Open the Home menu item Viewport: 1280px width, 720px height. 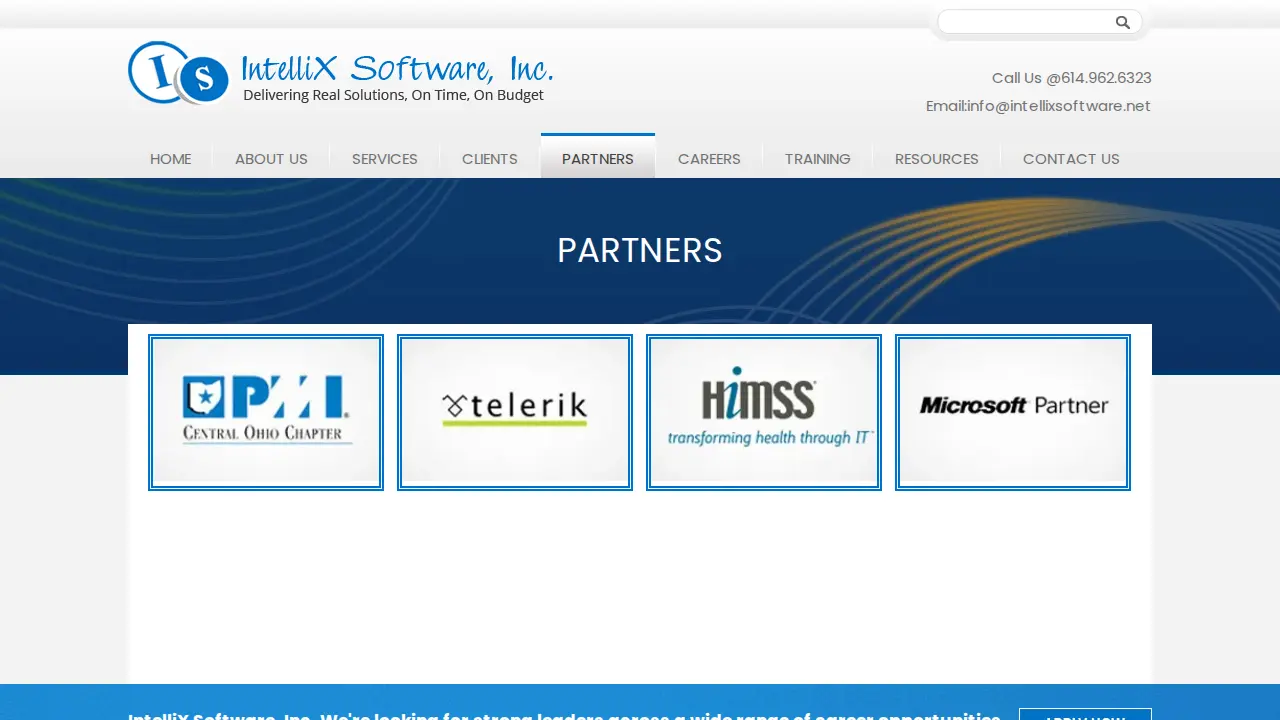171,159
